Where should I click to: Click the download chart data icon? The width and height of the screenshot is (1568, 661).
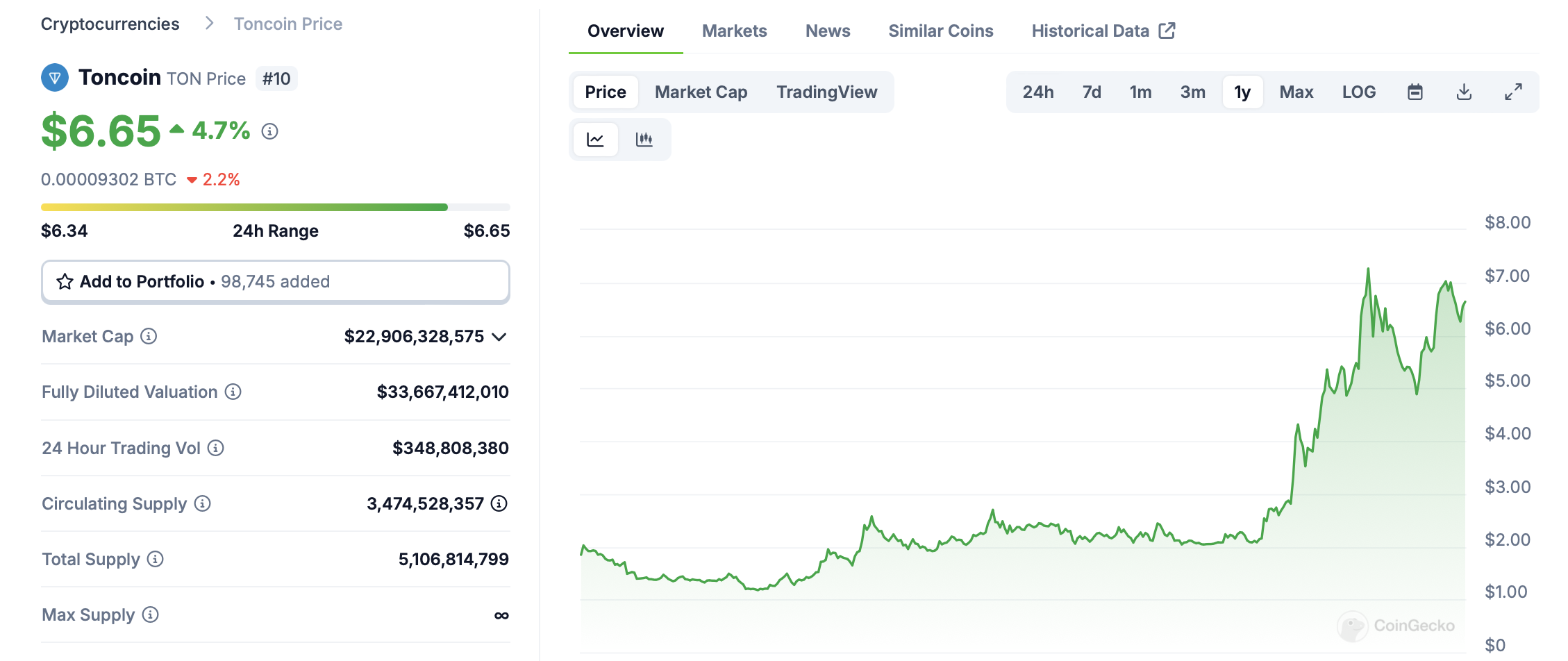tap(1464, 92)
